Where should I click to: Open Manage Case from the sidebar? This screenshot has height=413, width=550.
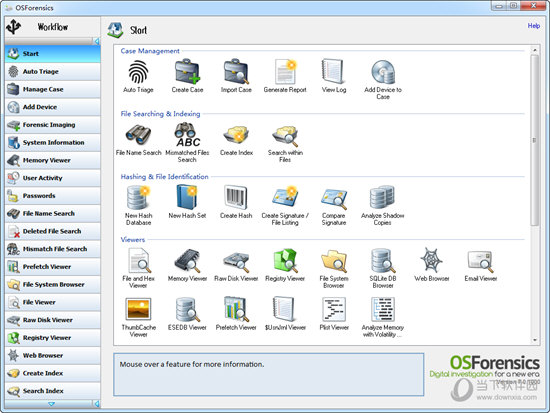click(x=53, y=89)
